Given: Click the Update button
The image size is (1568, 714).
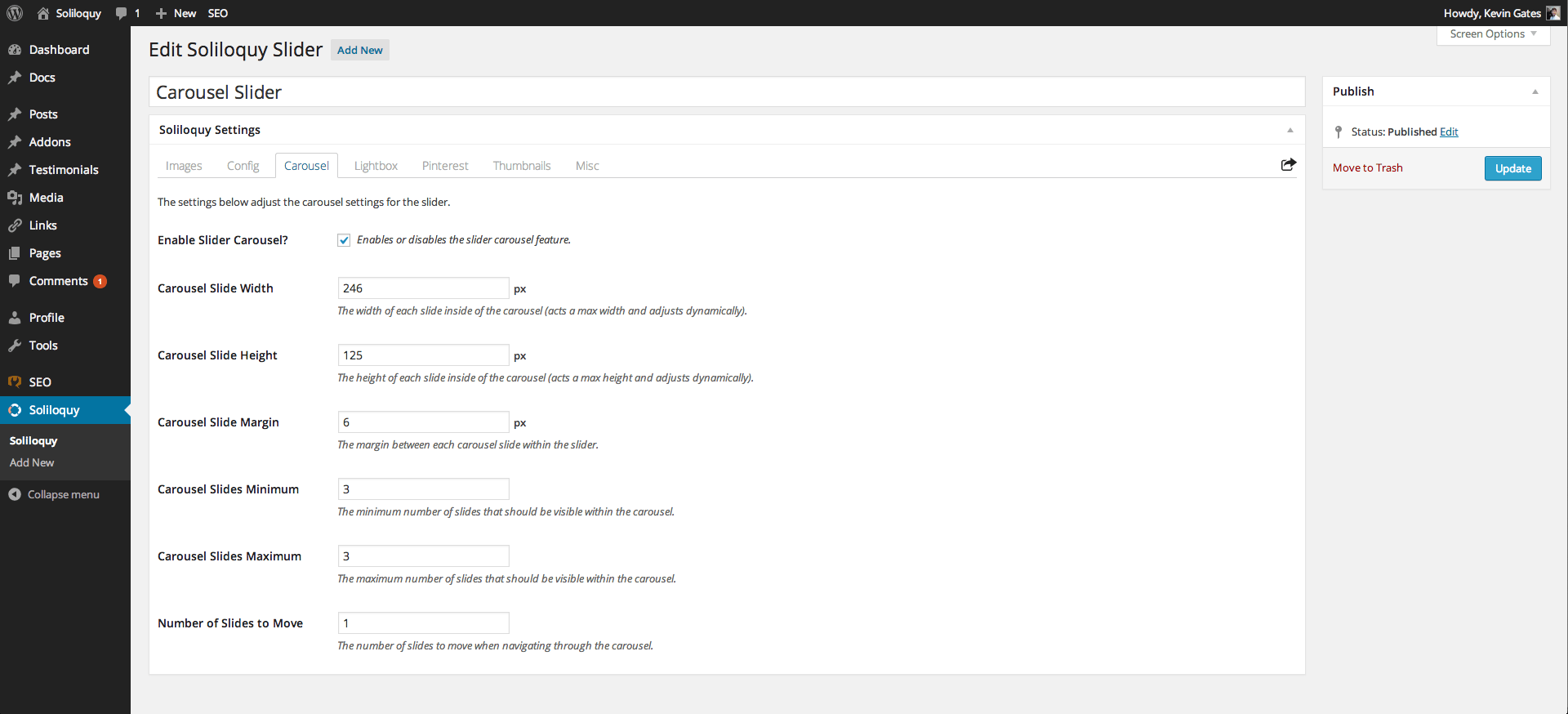Looking at the screenshot, I should coord(1512,168).
